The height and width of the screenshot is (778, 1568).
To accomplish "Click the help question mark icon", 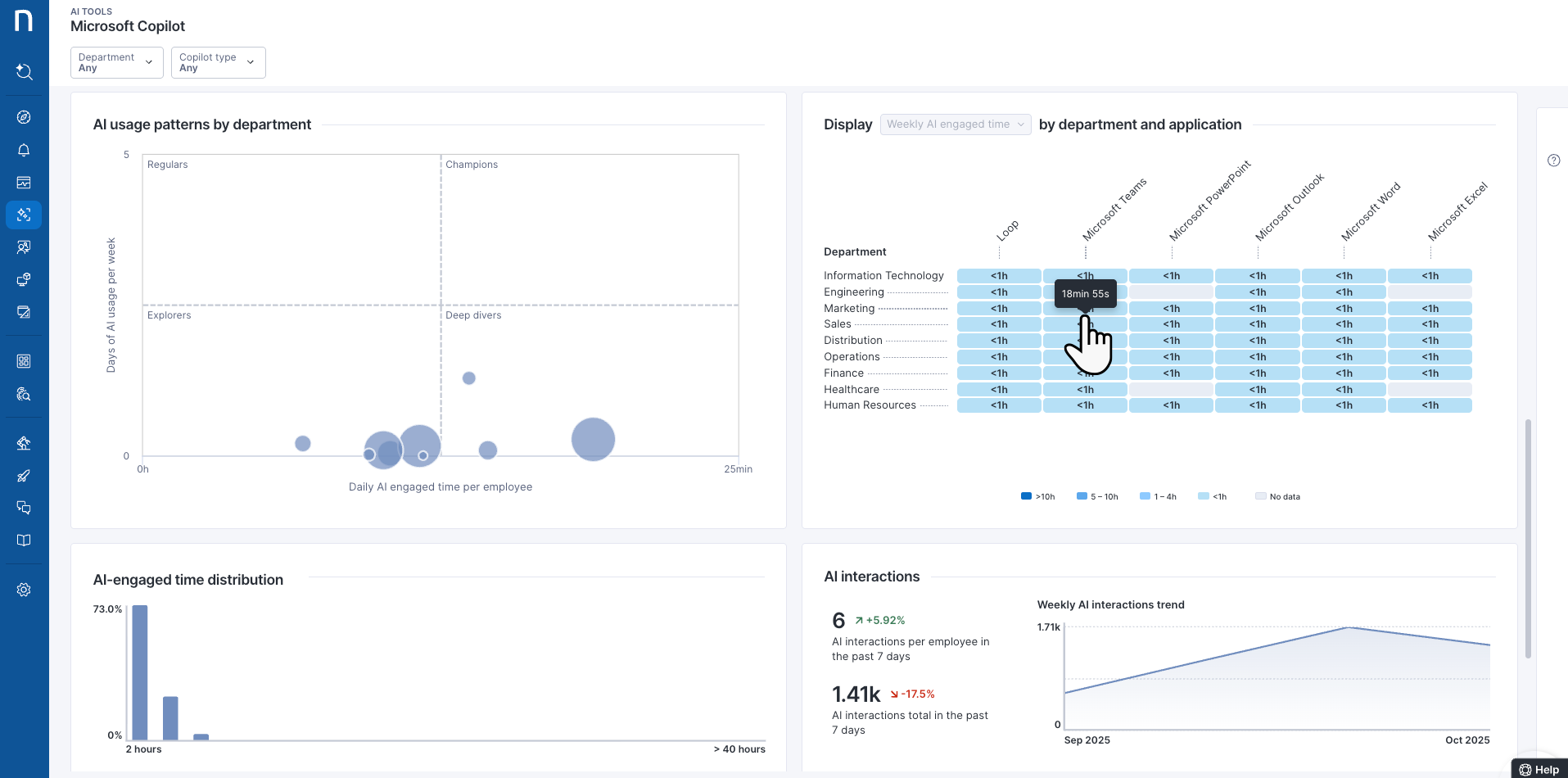I will click(1553, 161).
